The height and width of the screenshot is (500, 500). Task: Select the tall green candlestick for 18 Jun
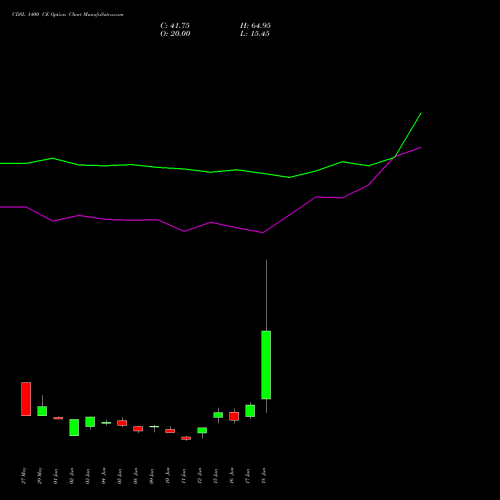(266, 365)
